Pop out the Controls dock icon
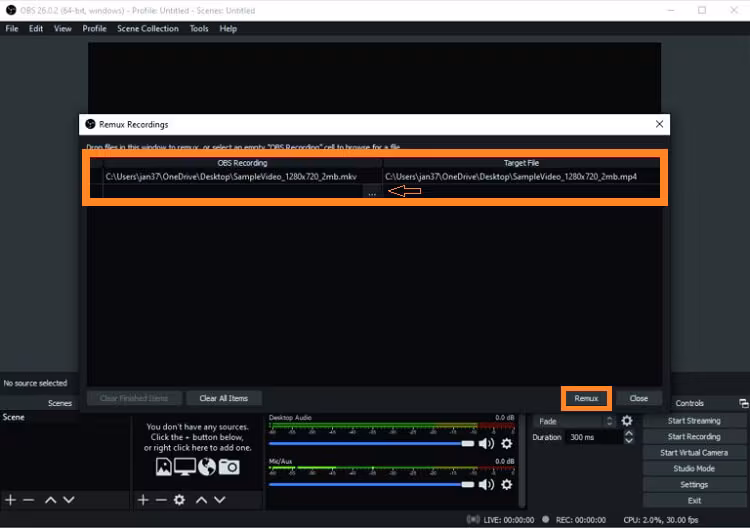The width and height of the screenshot is (750, 528). [743, 404]
